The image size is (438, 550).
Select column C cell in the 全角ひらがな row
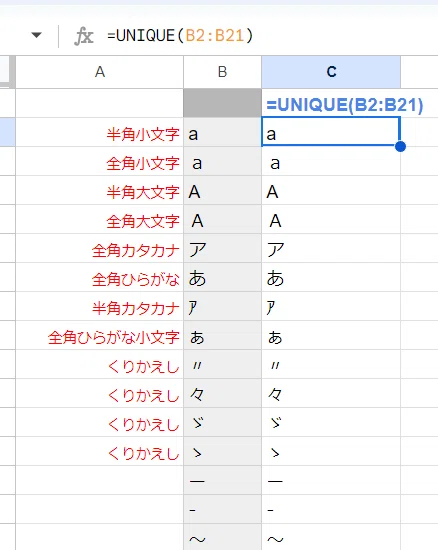point(331,277)
